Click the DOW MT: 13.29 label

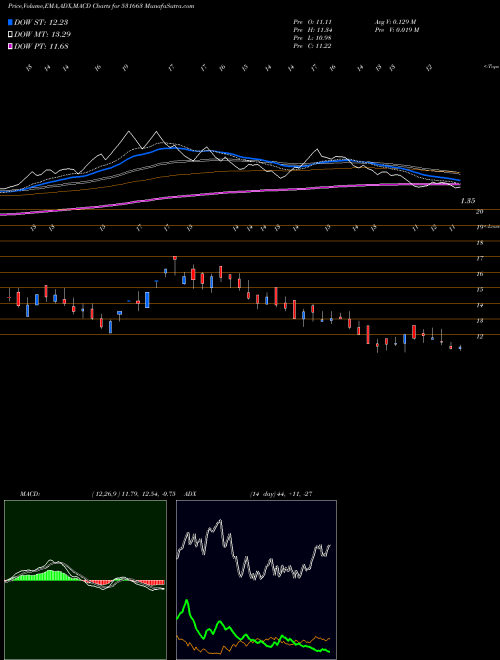(x=43, y=35)
